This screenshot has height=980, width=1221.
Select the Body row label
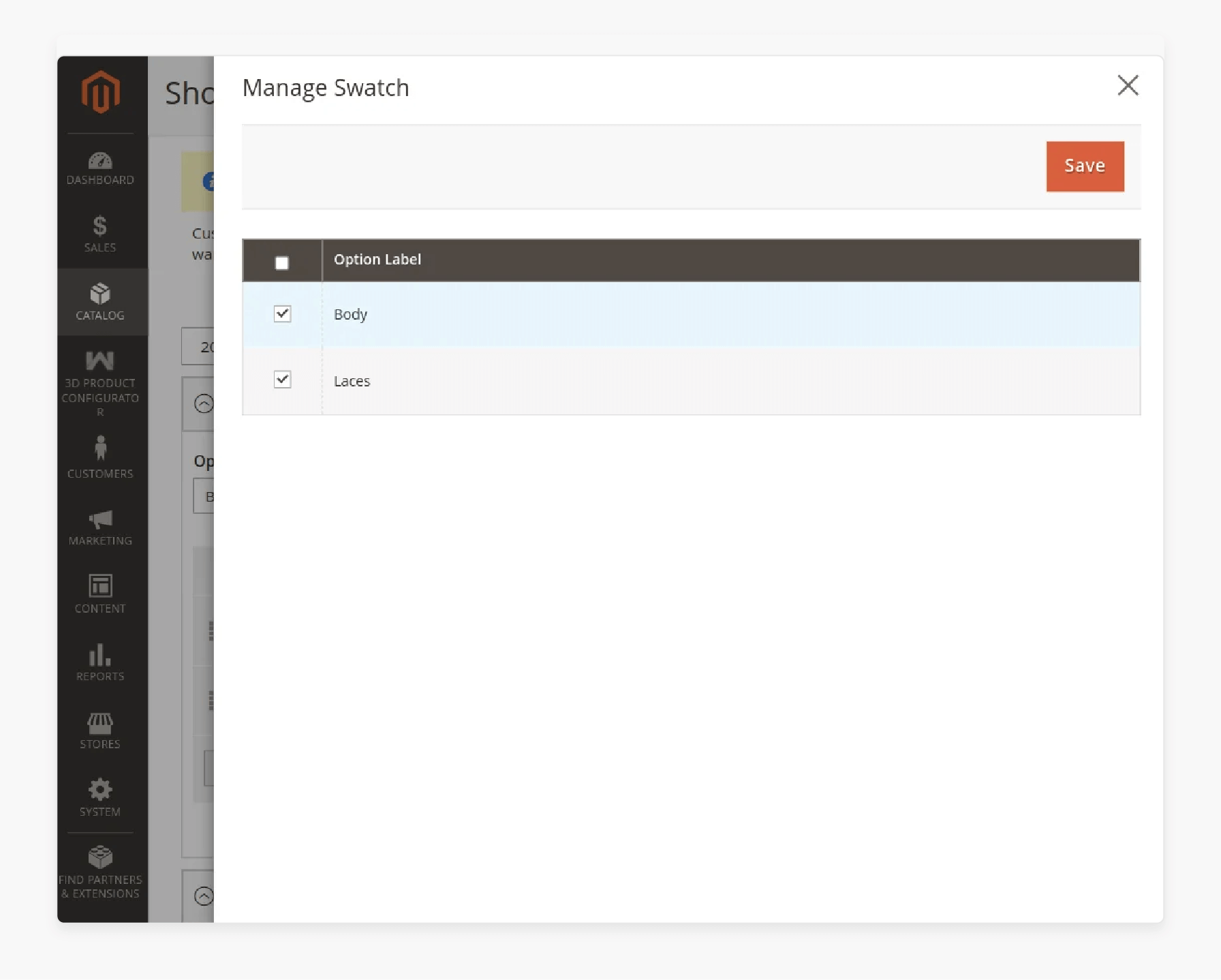tap(350, 314)
